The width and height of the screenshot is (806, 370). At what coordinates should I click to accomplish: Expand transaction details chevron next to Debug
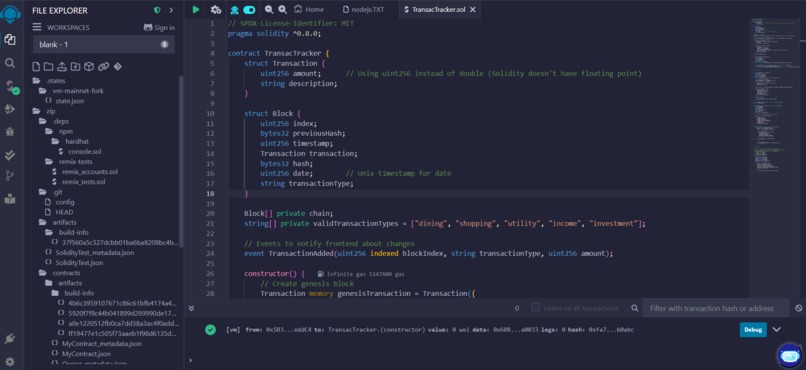point(776,329)
